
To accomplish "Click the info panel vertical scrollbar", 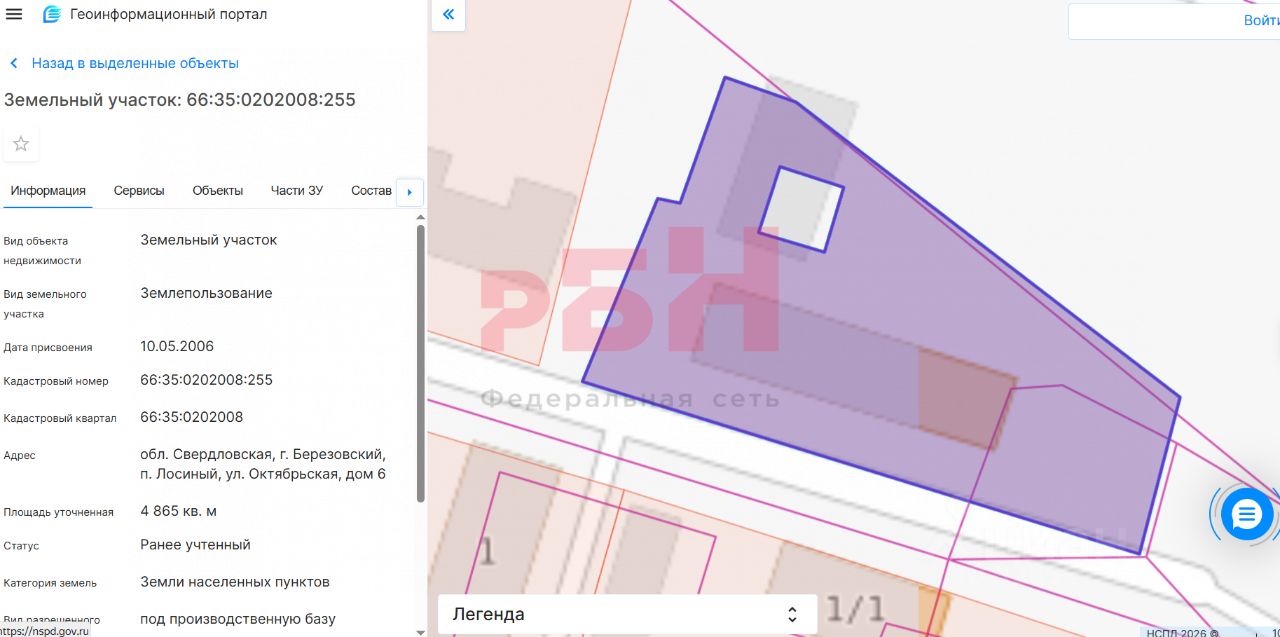I will tap(421, 364).
